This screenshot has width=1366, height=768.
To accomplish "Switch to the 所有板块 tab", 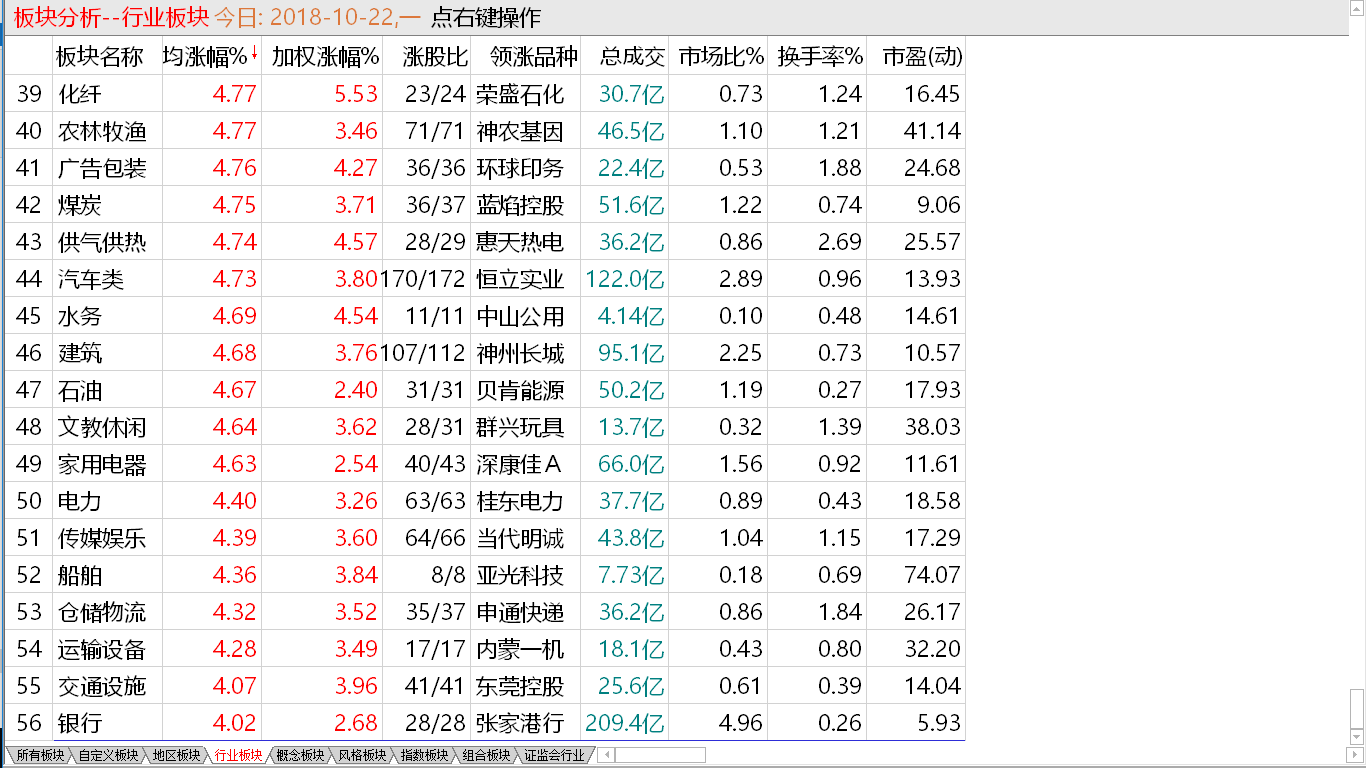I will (40, 755).
